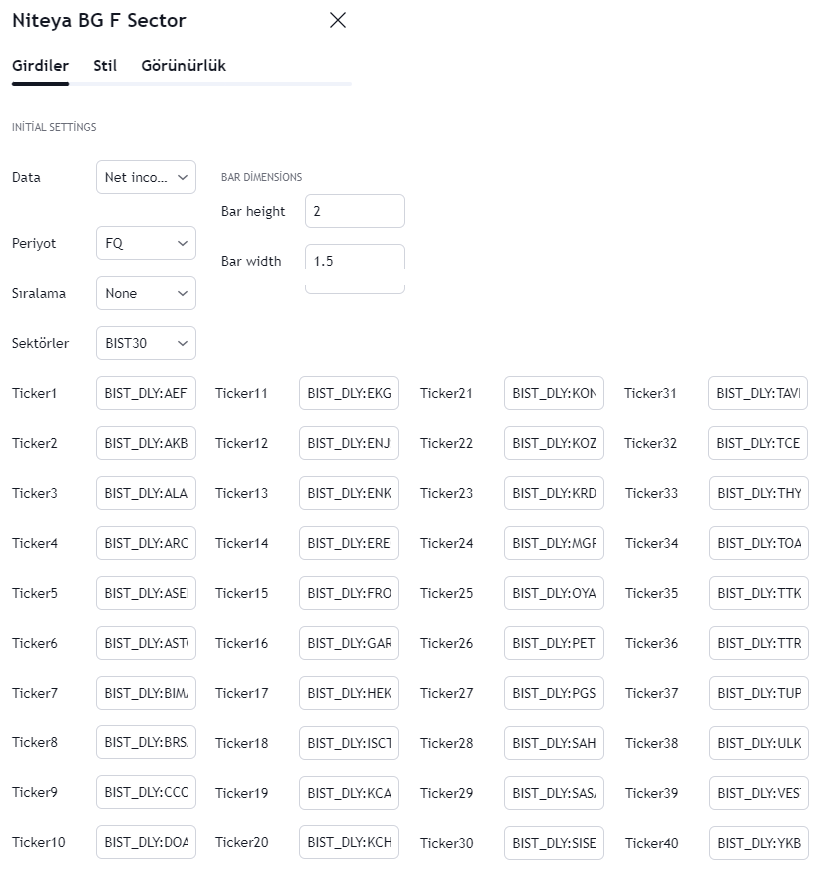Click the Bar height input field
Image resolution: width=820 pixels, height=872 pixels.
click(x=354, y=211)
